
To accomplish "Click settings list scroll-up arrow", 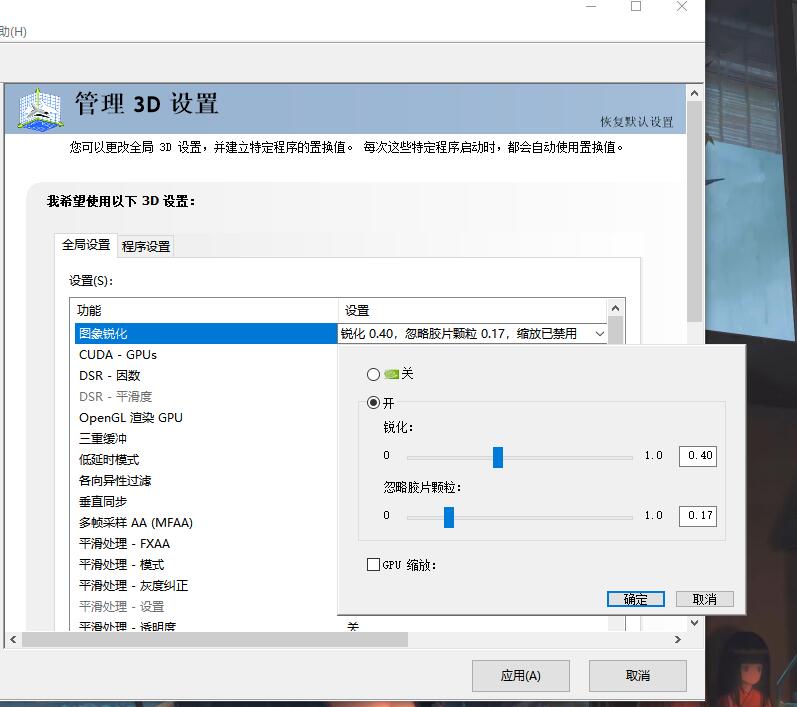I will coord(616,308).
